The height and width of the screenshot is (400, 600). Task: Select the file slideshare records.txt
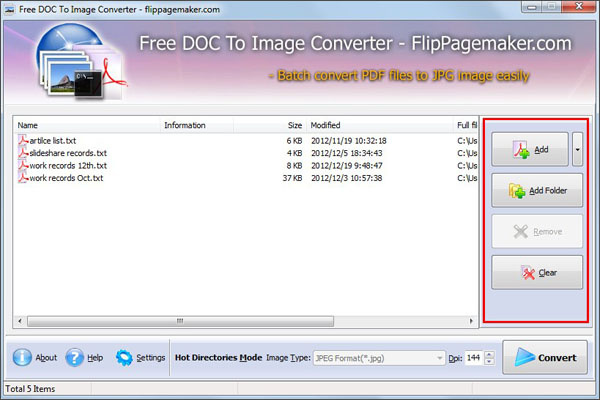(x=68, y=153)
